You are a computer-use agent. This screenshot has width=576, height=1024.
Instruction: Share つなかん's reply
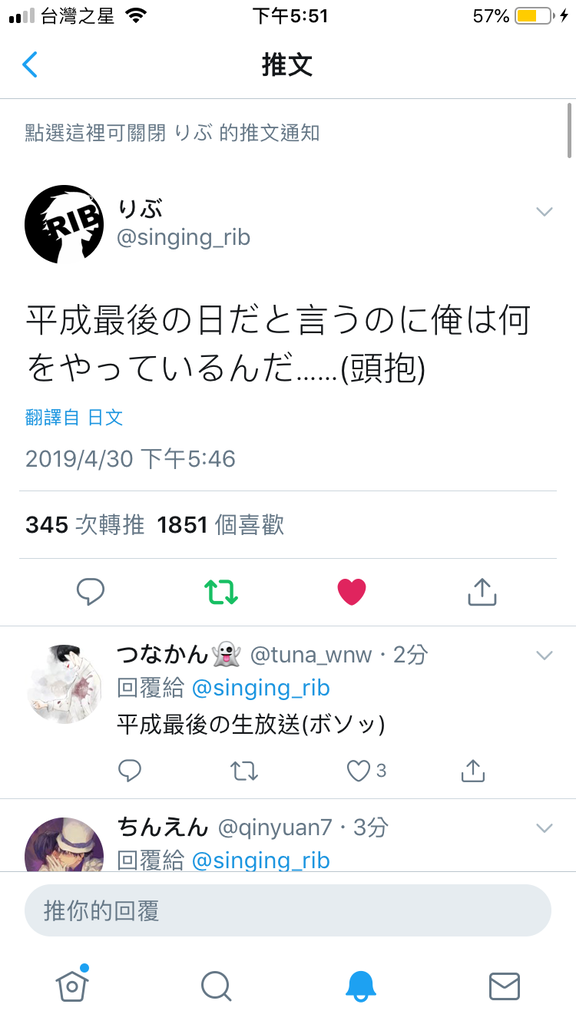(x=472, y=771)
